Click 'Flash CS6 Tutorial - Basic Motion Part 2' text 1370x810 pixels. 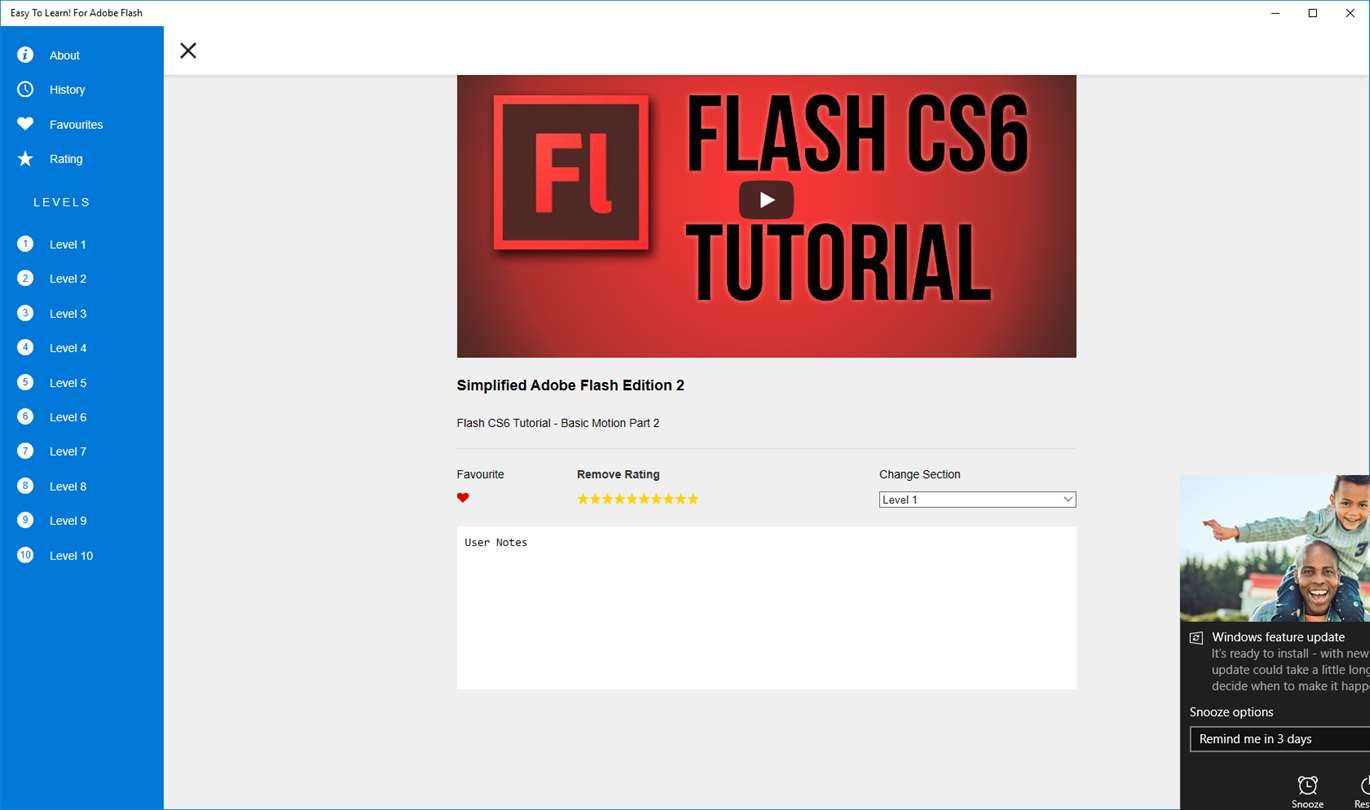pyautogui.click(x=558, y=423)
